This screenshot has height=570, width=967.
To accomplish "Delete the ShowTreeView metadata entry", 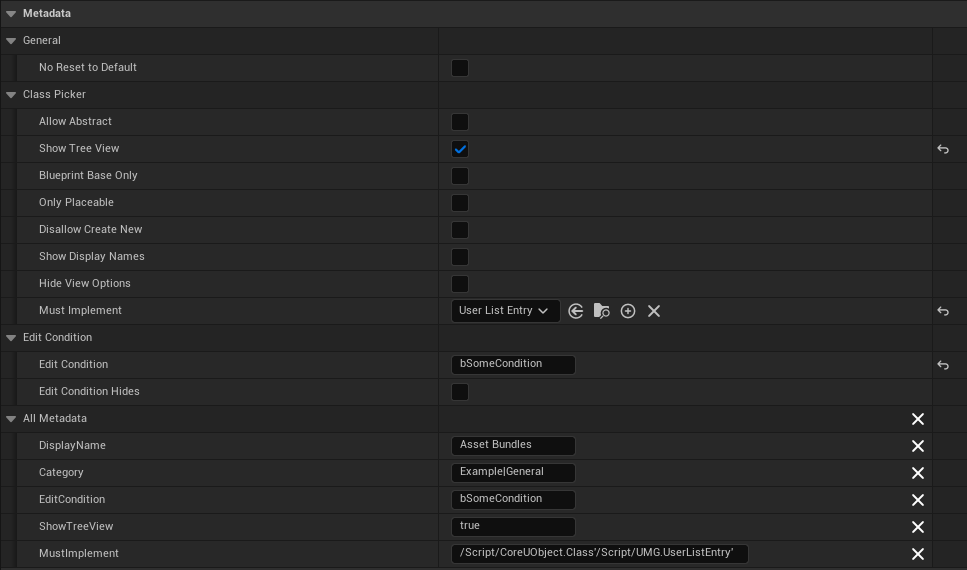I will [x=918, y=527].
